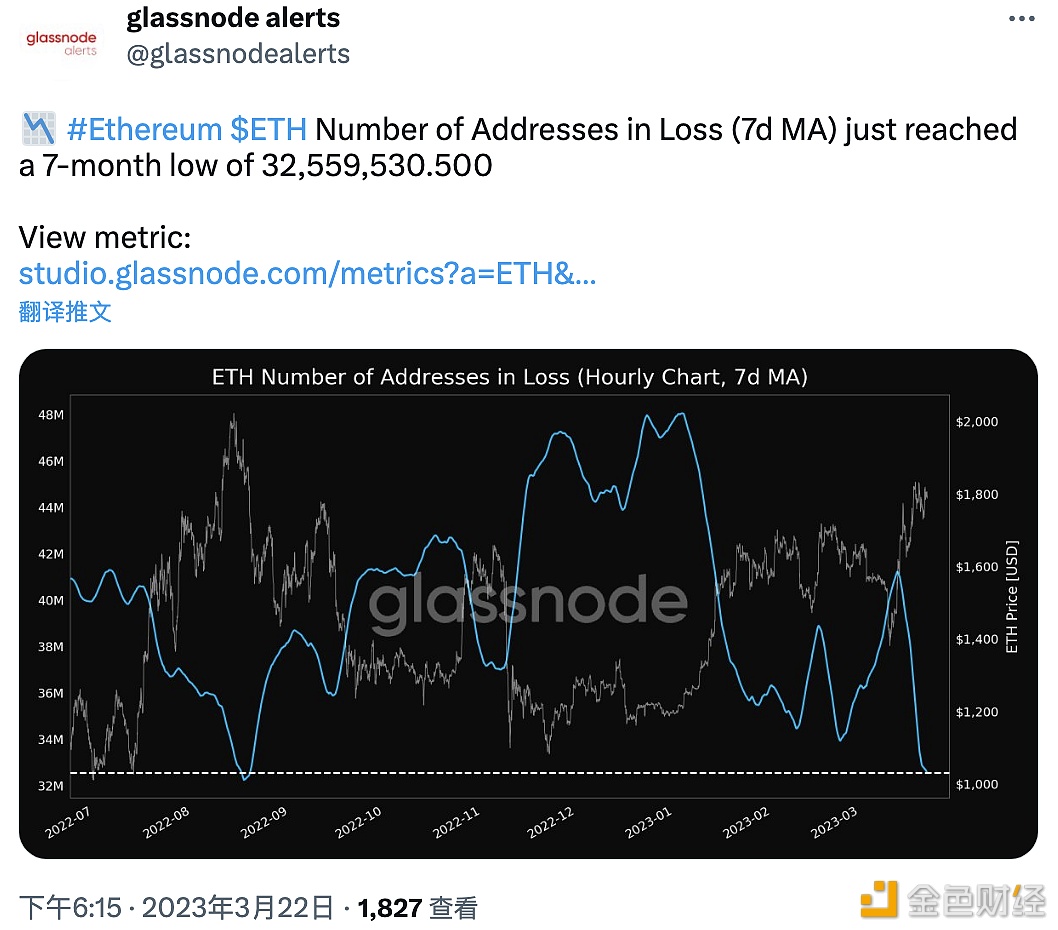
Task: Click the chart title text
Action: coord(510,377)
